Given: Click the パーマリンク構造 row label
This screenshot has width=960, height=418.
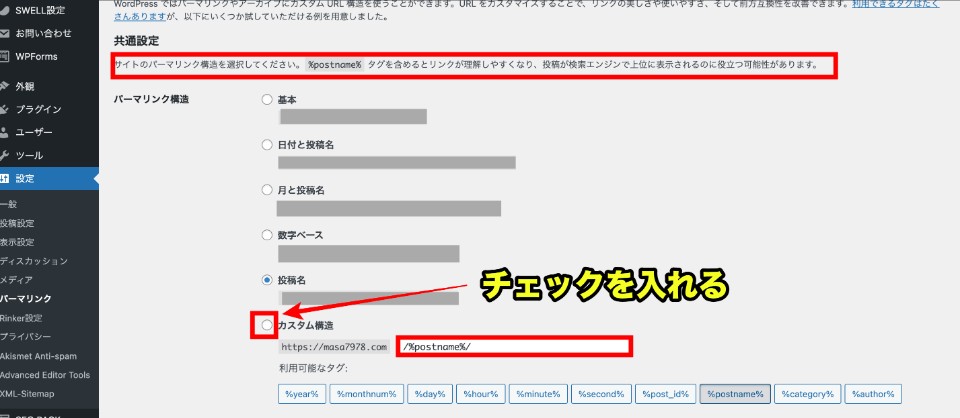Looking at the screenshot, I should [x=151, y=100].
